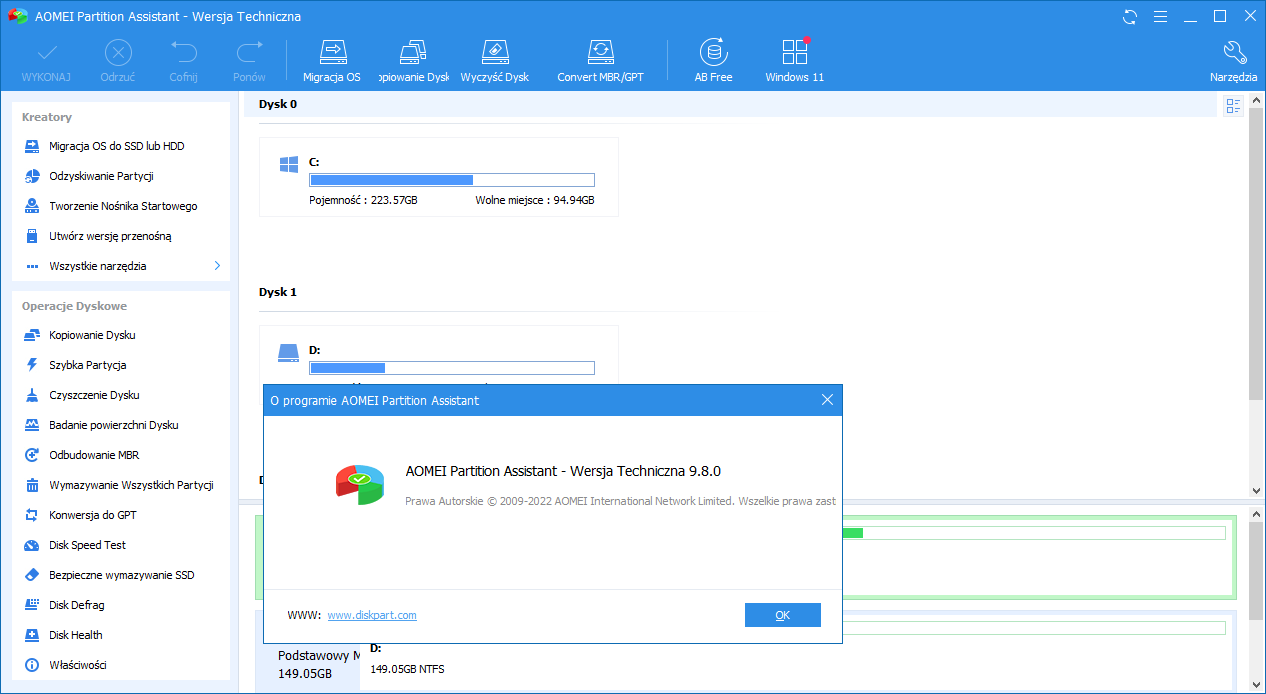Select Szybka Partycja operation
This screenshot has height=694, width=1266.
click(87, 365)
